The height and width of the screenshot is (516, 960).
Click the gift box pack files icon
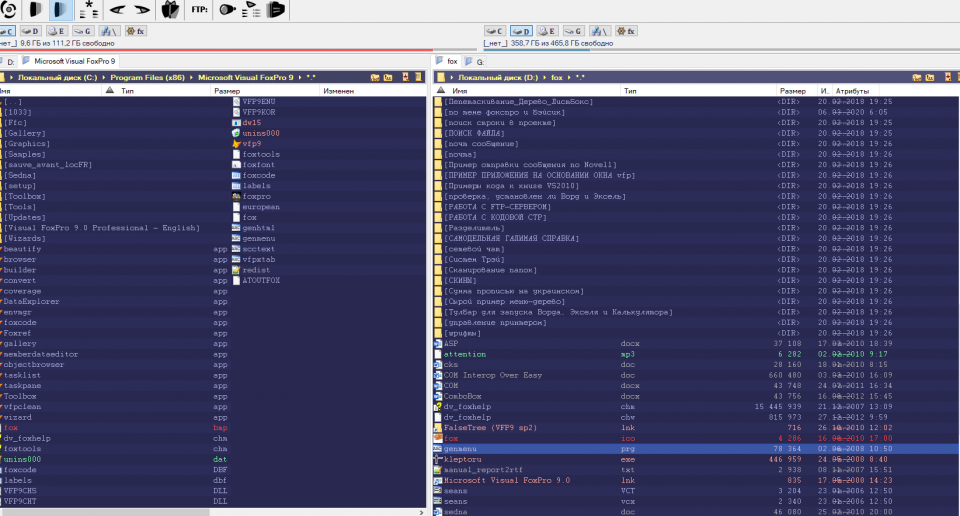click(170, 11)
